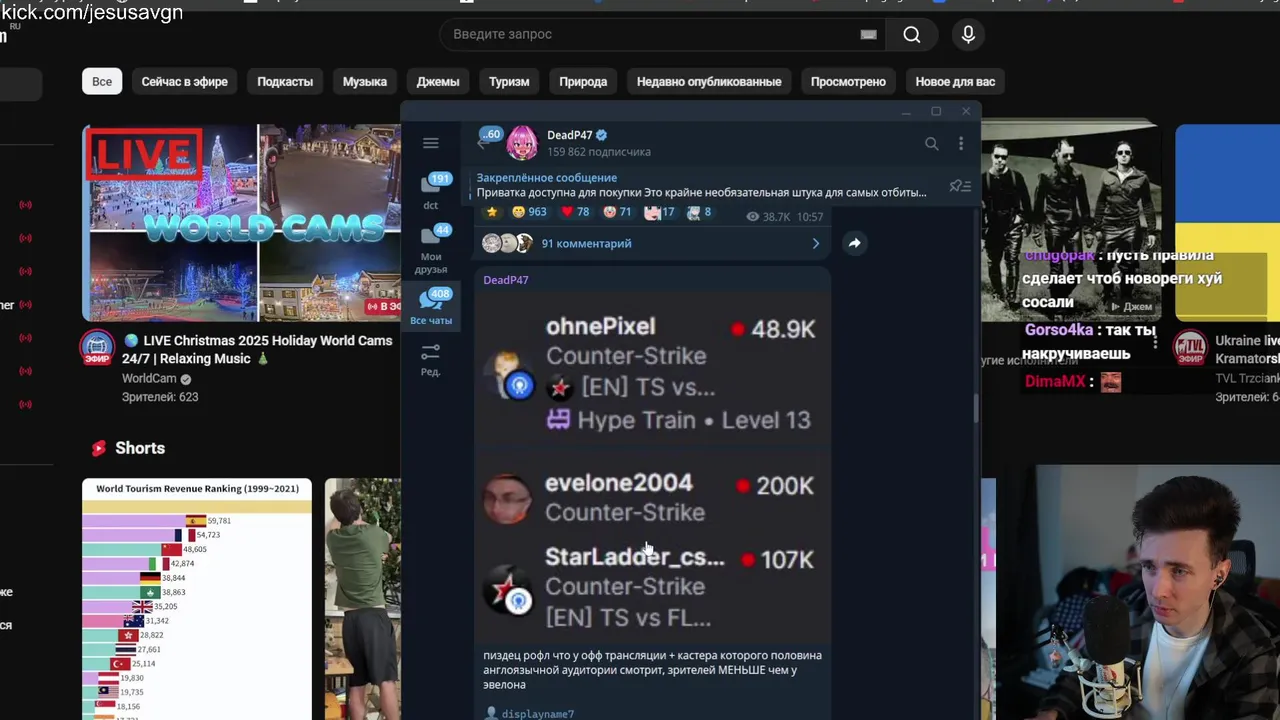Open Ukraine live Kramatorsk video title
Screen dimensions: 1280x720
[1247, 349]
